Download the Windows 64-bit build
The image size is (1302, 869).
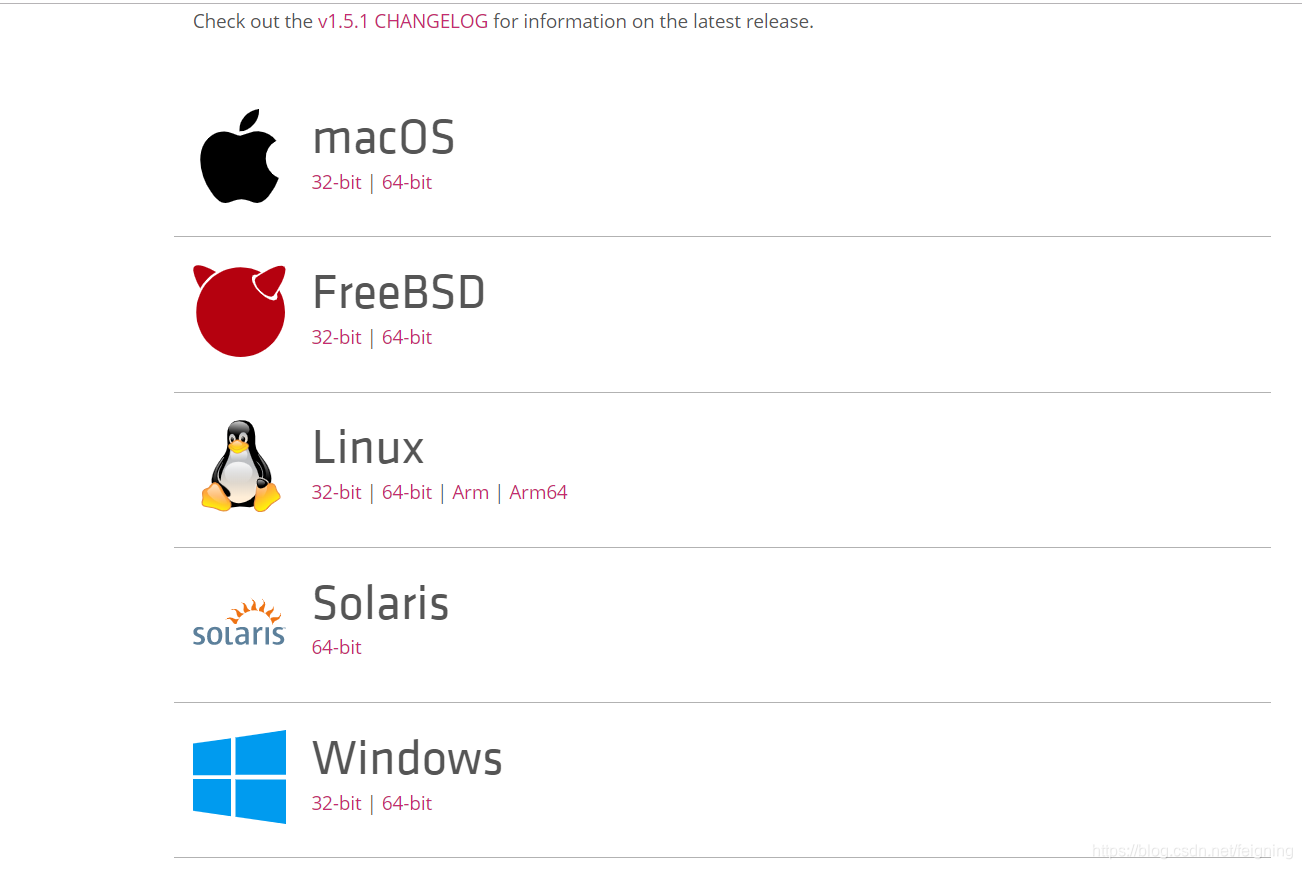point(407,803)
